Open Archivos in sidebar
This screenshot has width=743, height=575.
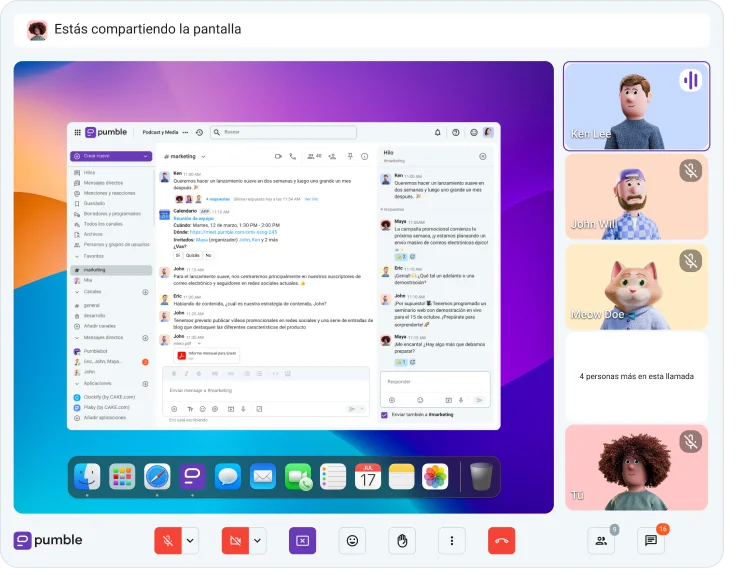pyautogui.click(x=93, y=234)
